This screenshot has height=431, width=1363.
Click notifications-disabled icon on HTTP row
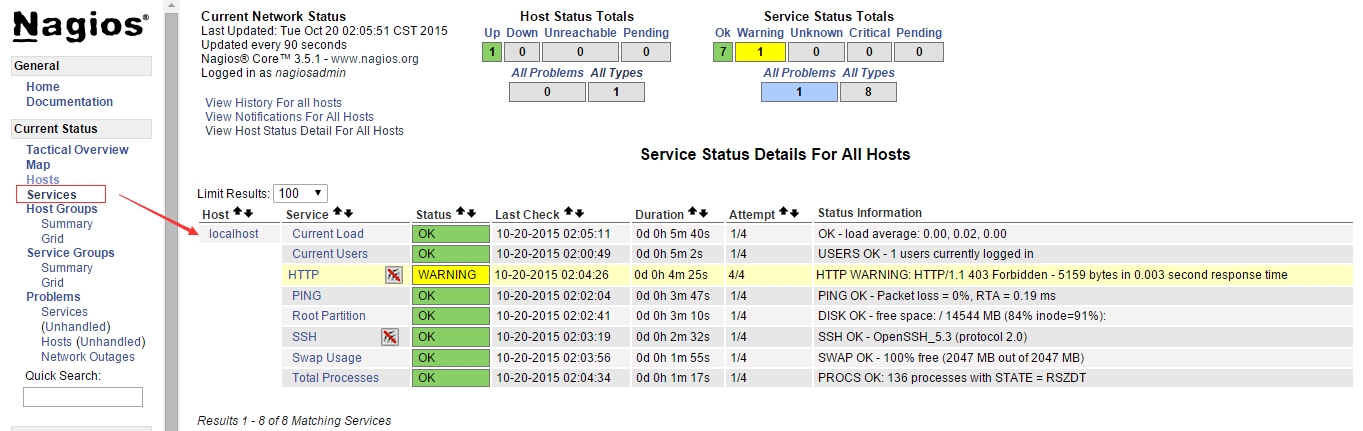[x=394, y=275]
